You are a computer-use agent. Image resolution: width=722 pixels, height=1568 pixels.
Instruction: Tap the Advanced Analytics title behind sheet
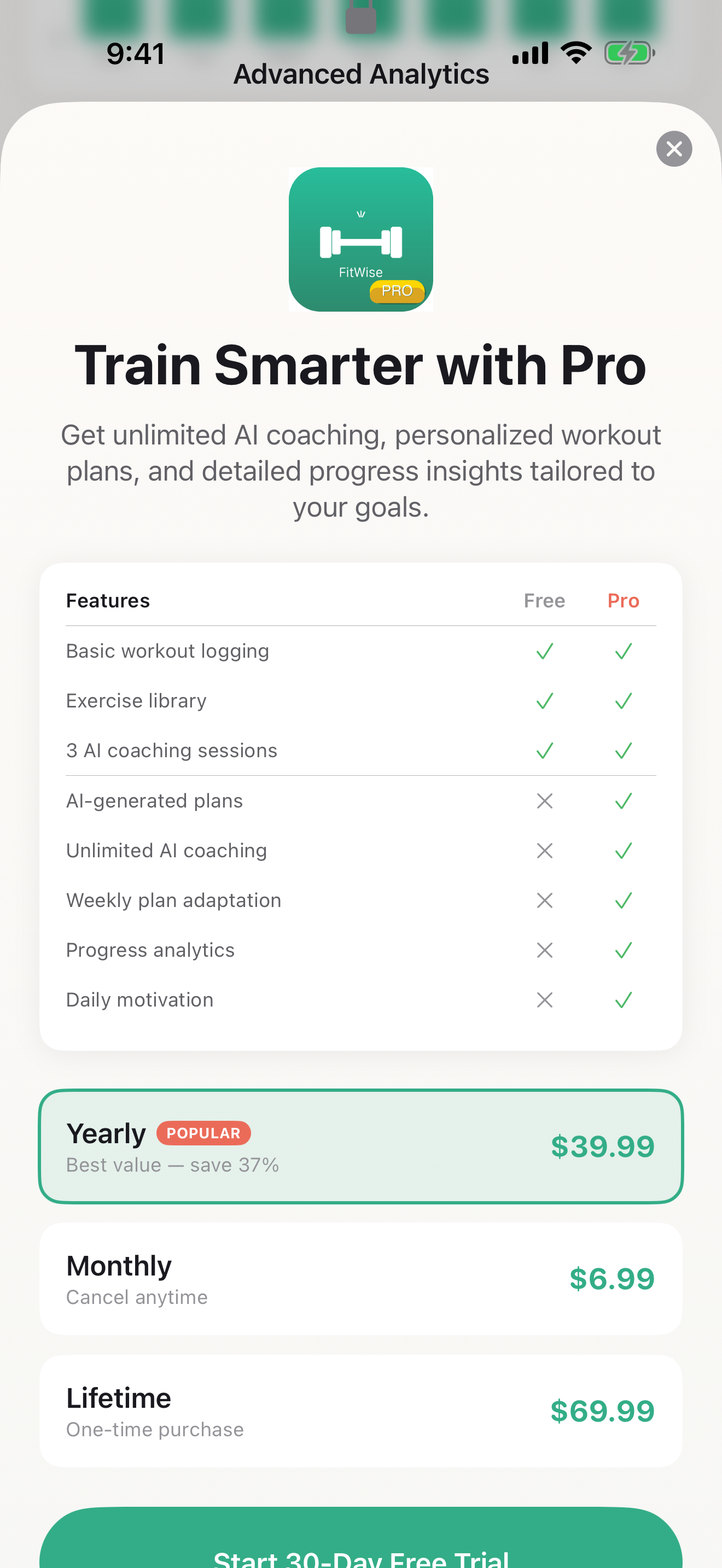click(x=361, y=74)
